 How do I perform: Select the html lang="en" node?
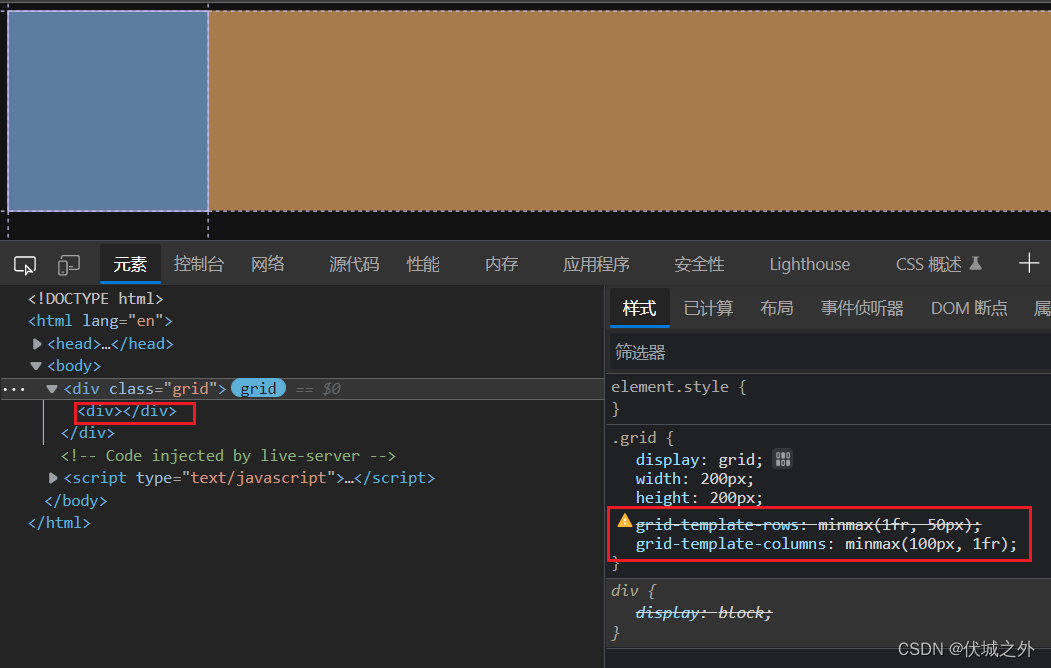click(100, 321)
